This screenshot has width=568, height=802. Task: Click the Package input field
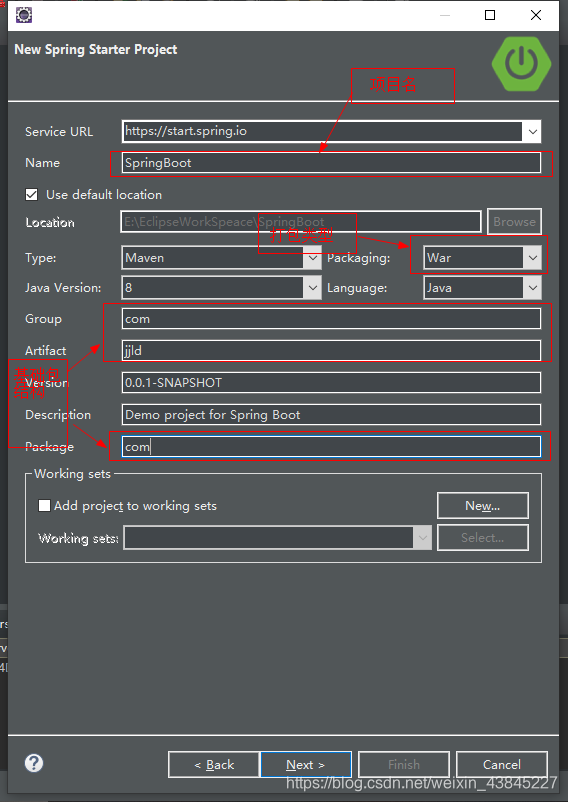click(x=331, y=447)
